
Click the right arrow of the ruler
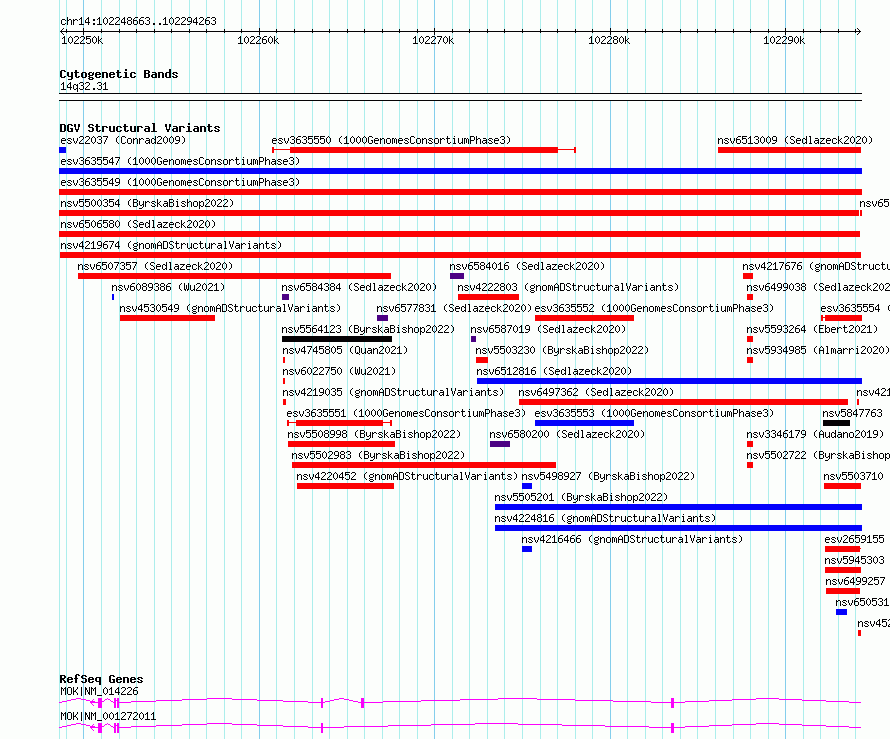(858, 31)
